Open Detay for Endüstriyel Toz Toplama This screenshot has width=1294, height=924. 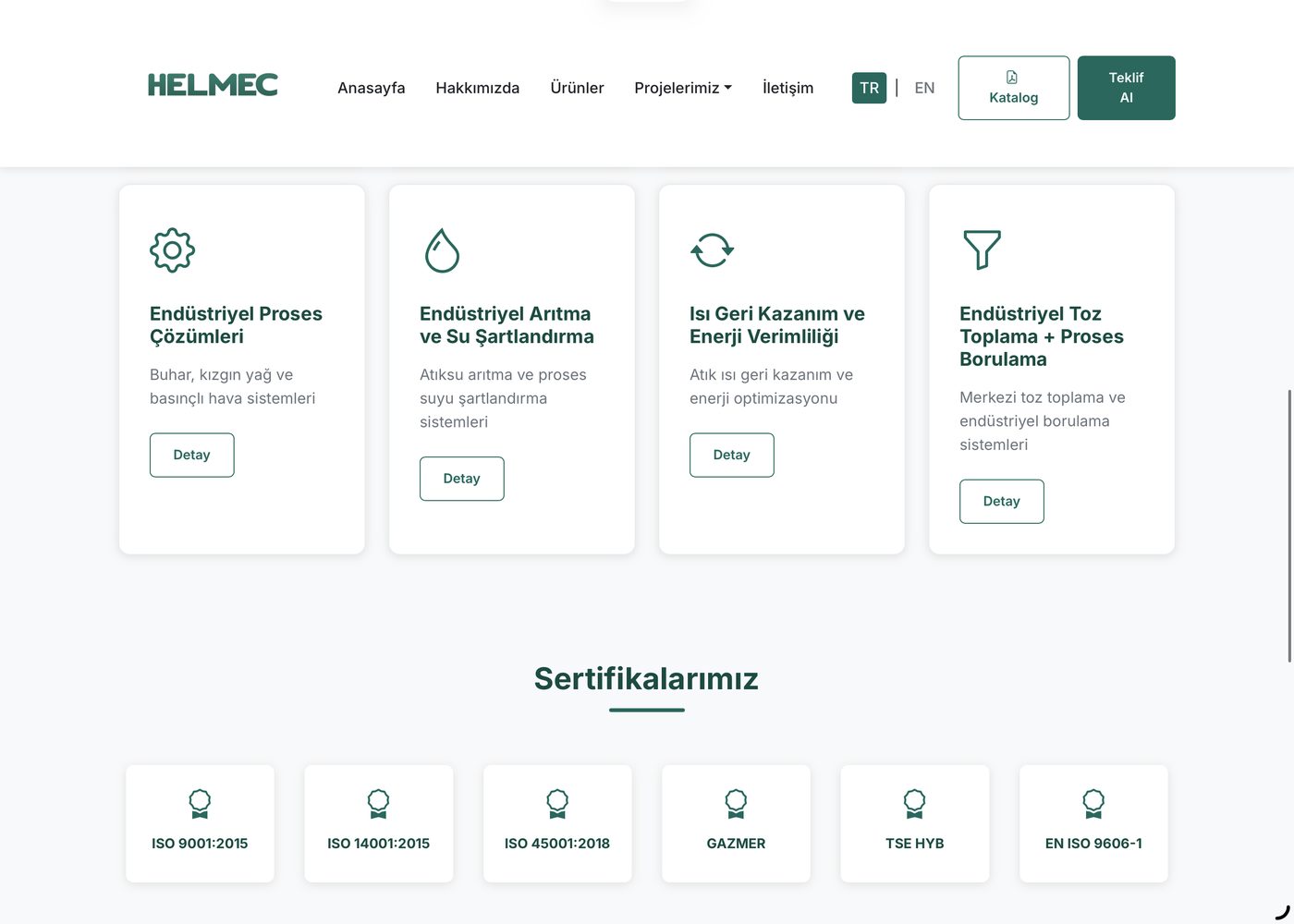(1002, 501)
